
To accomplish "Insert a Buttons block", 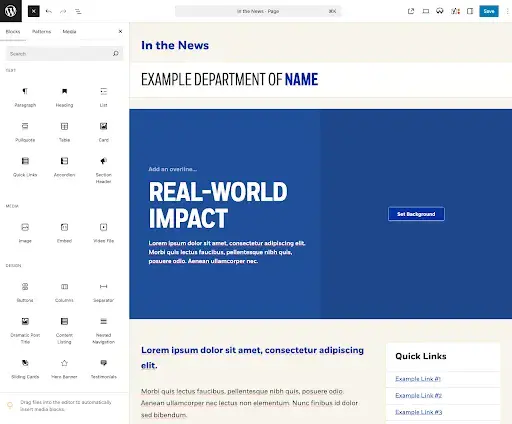I will pyautogui.click(x=25, y=292).
